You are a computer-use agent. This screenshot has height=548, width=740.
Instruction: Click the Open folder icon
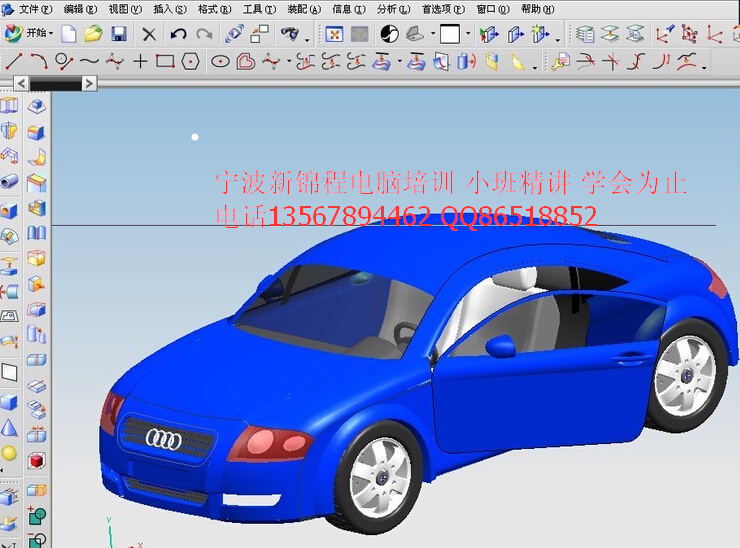pos(93,34)
